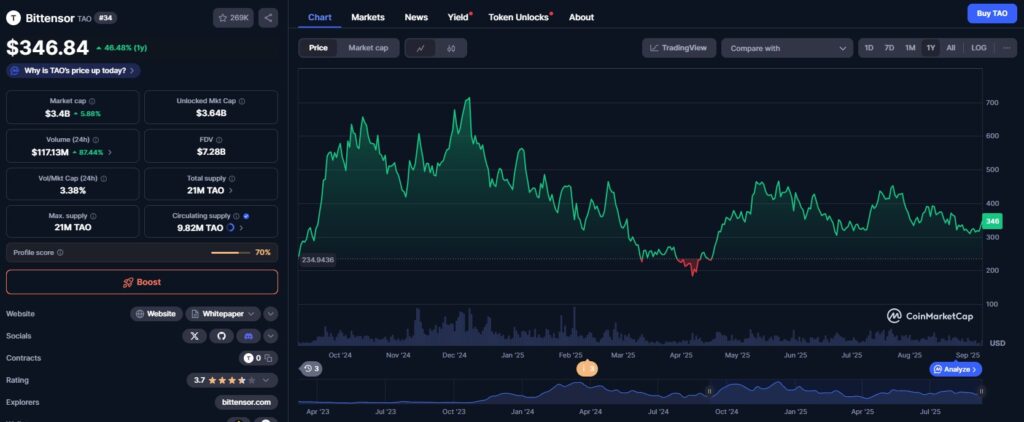Open the Circulating supply info icon
Screen dimensions: 1024x422
point(236,216)
